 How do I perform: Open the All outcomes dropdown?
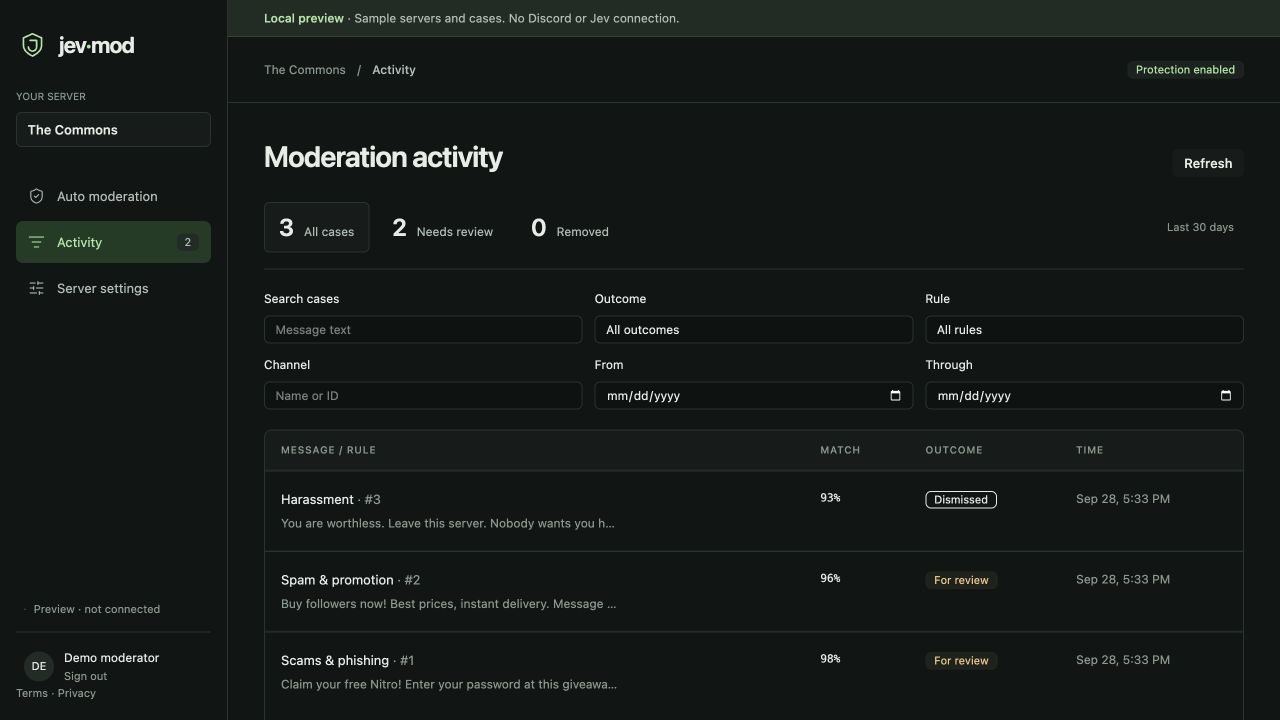(753, 330)
